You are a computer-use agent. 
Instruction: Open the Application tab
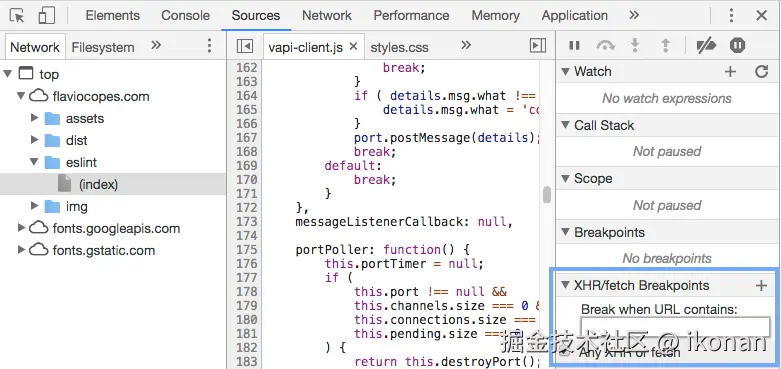pyautogui.click(x=574, y=15)
